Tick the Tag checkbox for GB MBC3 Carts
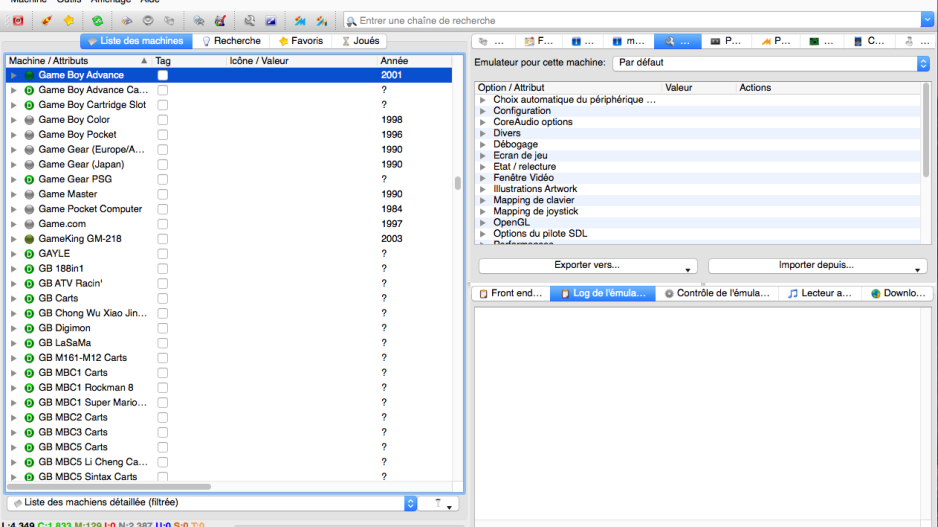This screenshot has height=527, width=938. pos(162,432)
